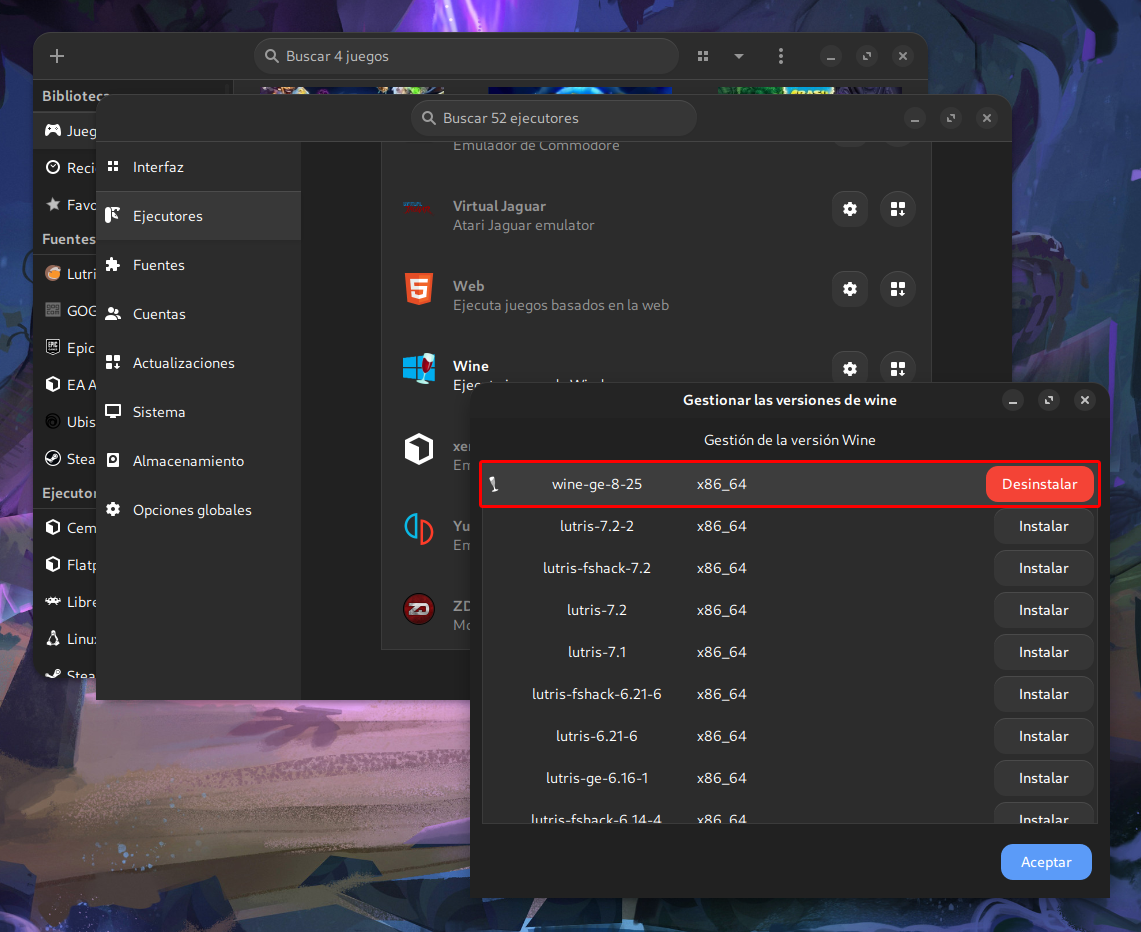The height and width of the screenshot is (932, 1141).
Task: Install lutris-fshack-7.2 wine version
Action: tap(1043, 569)
